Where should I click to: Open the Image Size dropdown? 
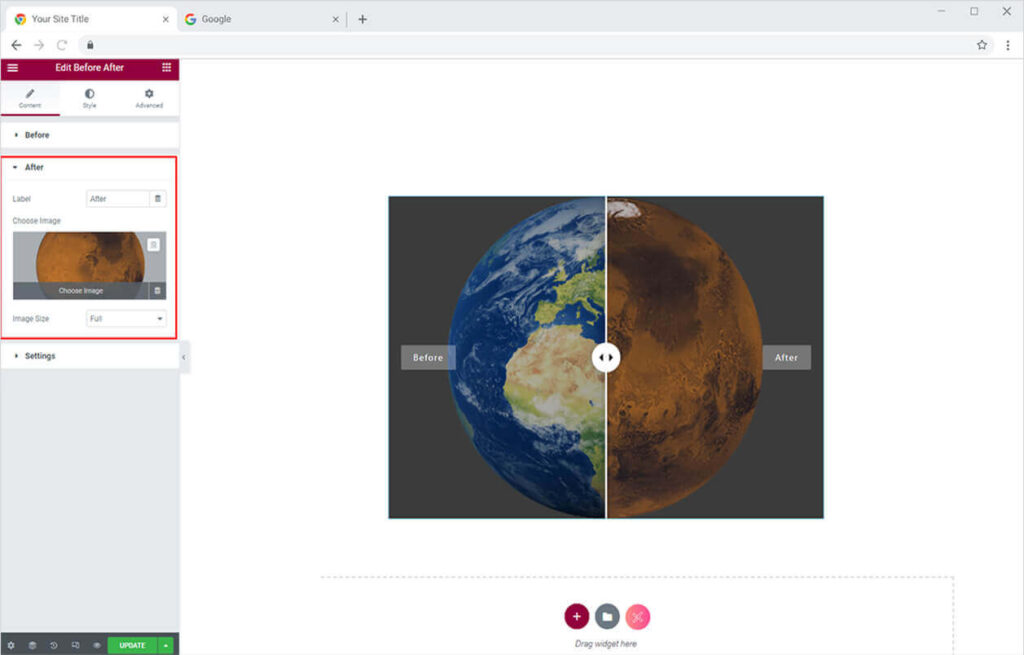[x=126, y=319]
